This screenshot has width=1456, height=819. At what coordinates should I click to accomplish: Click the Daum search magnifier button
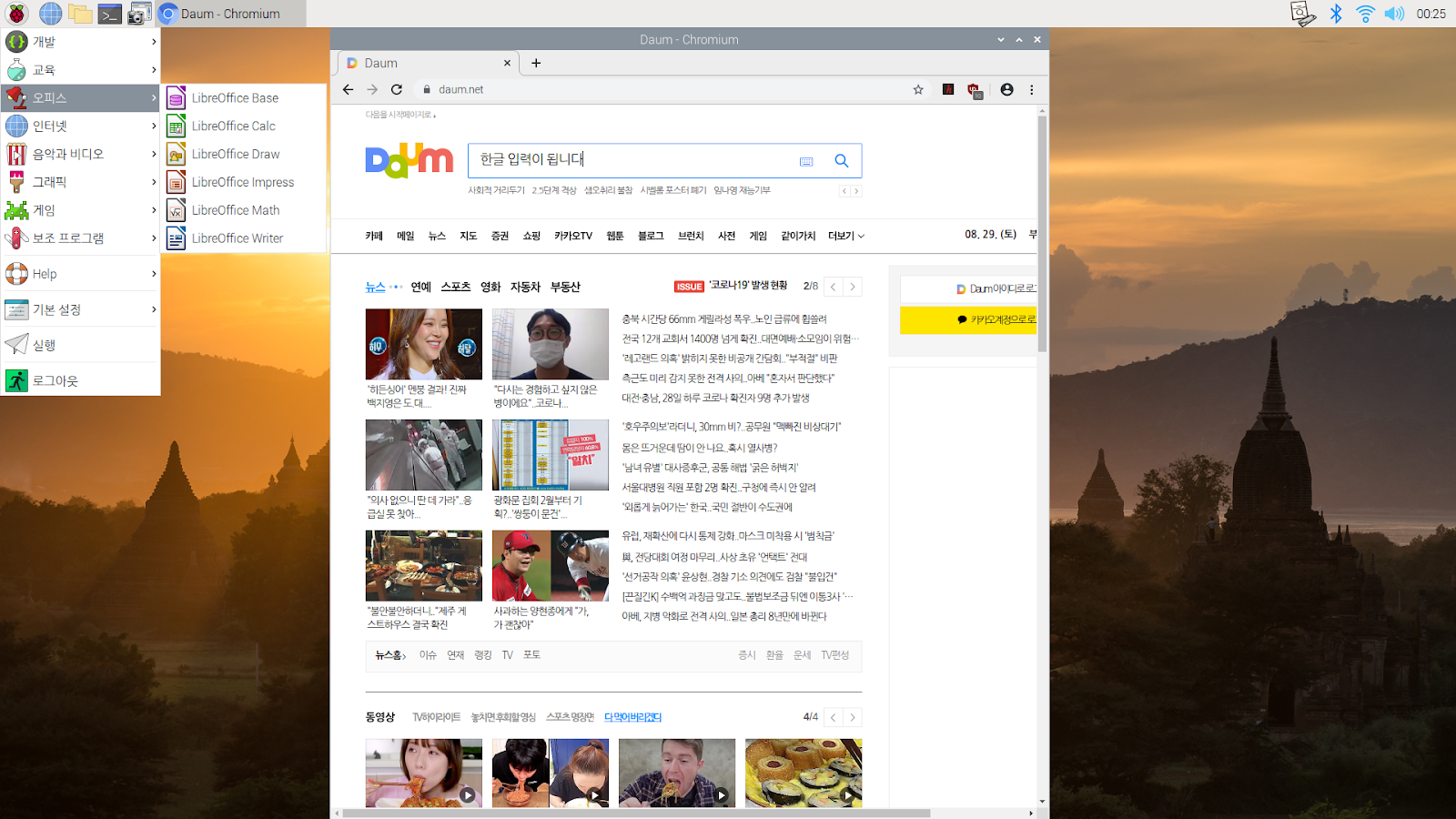[x=842, y=160]
